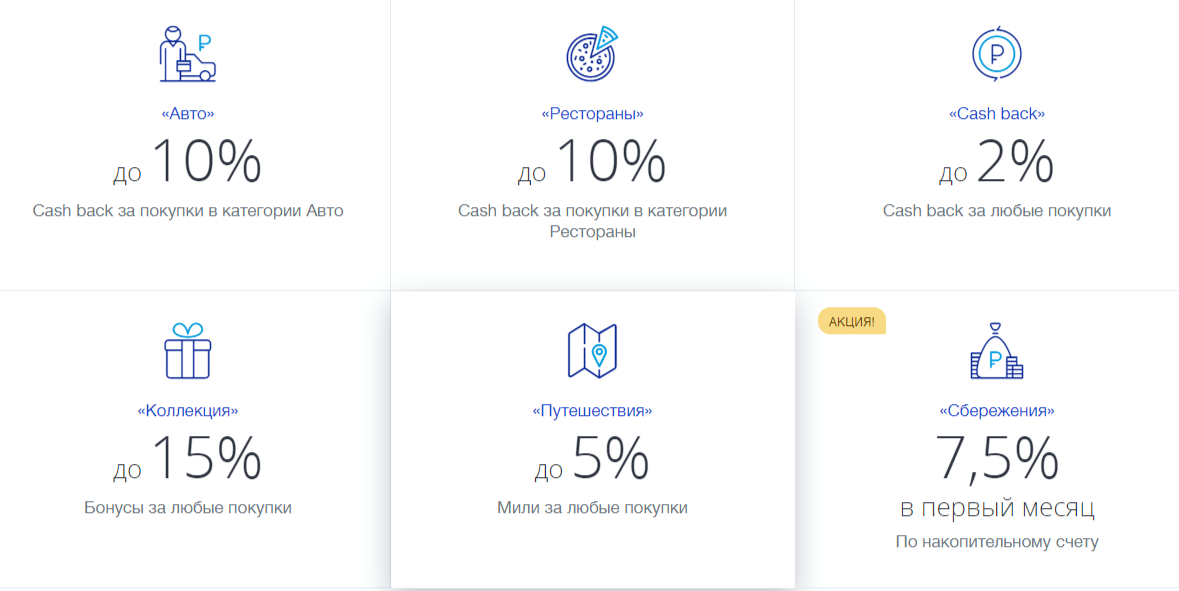Viewport: 1179px width, 591px height.
Task: Click the 7,5% savings rate figure
Action: tap(996, 459)
